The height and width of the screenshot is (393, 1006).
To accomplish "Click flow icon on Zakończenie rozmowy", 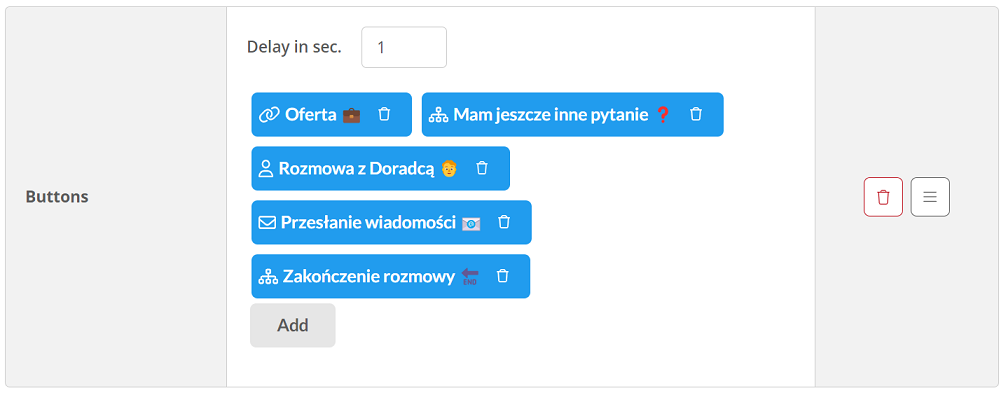I will click(267, 276).
